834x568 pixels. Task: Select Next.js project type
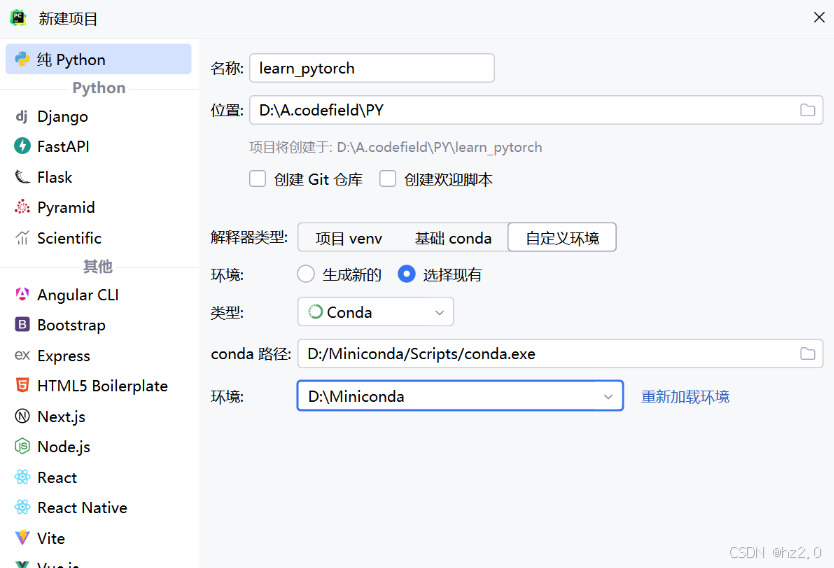98,416
